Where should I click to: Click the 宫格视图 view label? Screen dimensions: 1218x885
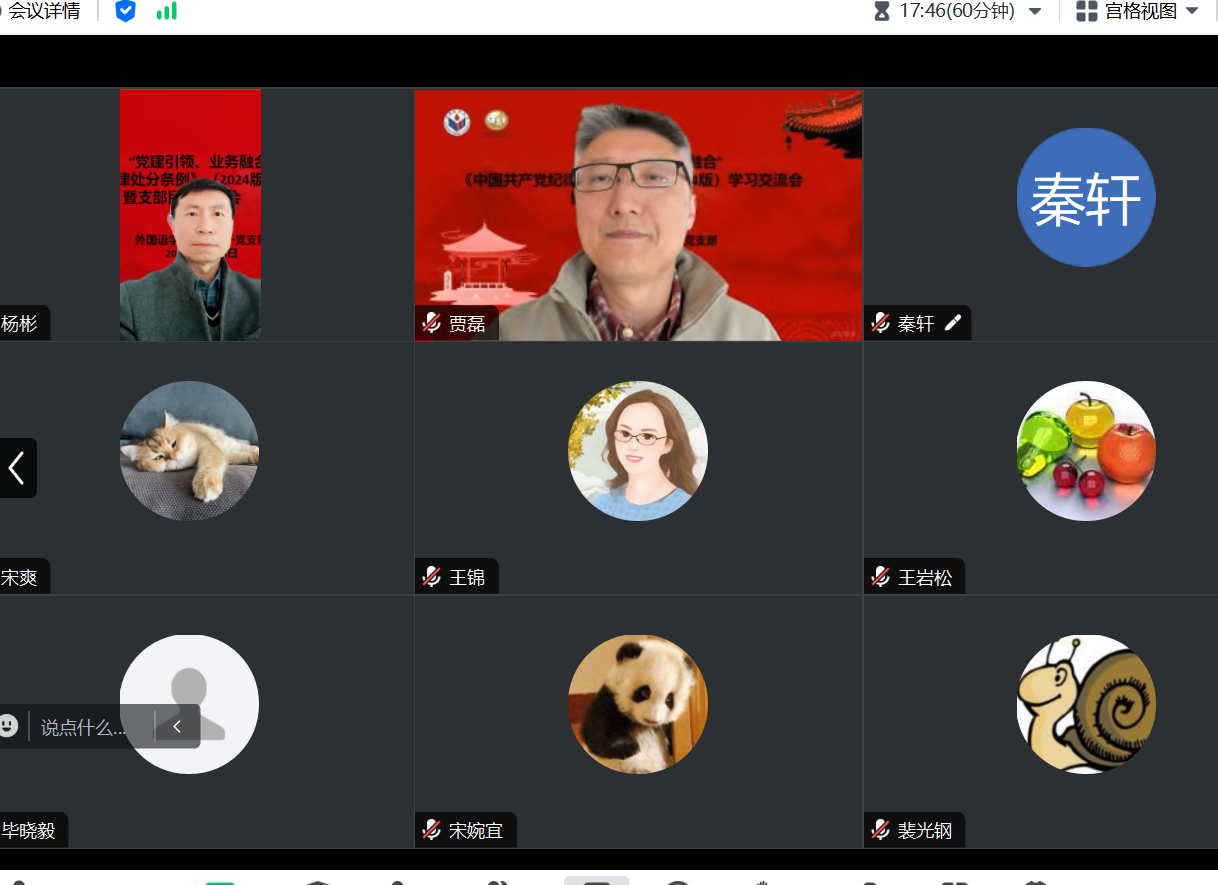point(1140,12)
